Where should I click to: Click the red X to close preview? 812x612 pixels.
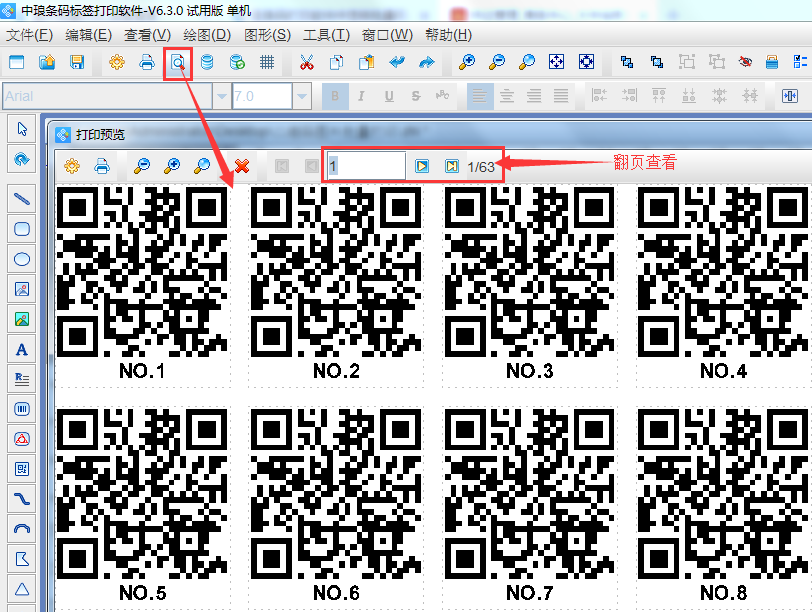[x=241, y=166]
